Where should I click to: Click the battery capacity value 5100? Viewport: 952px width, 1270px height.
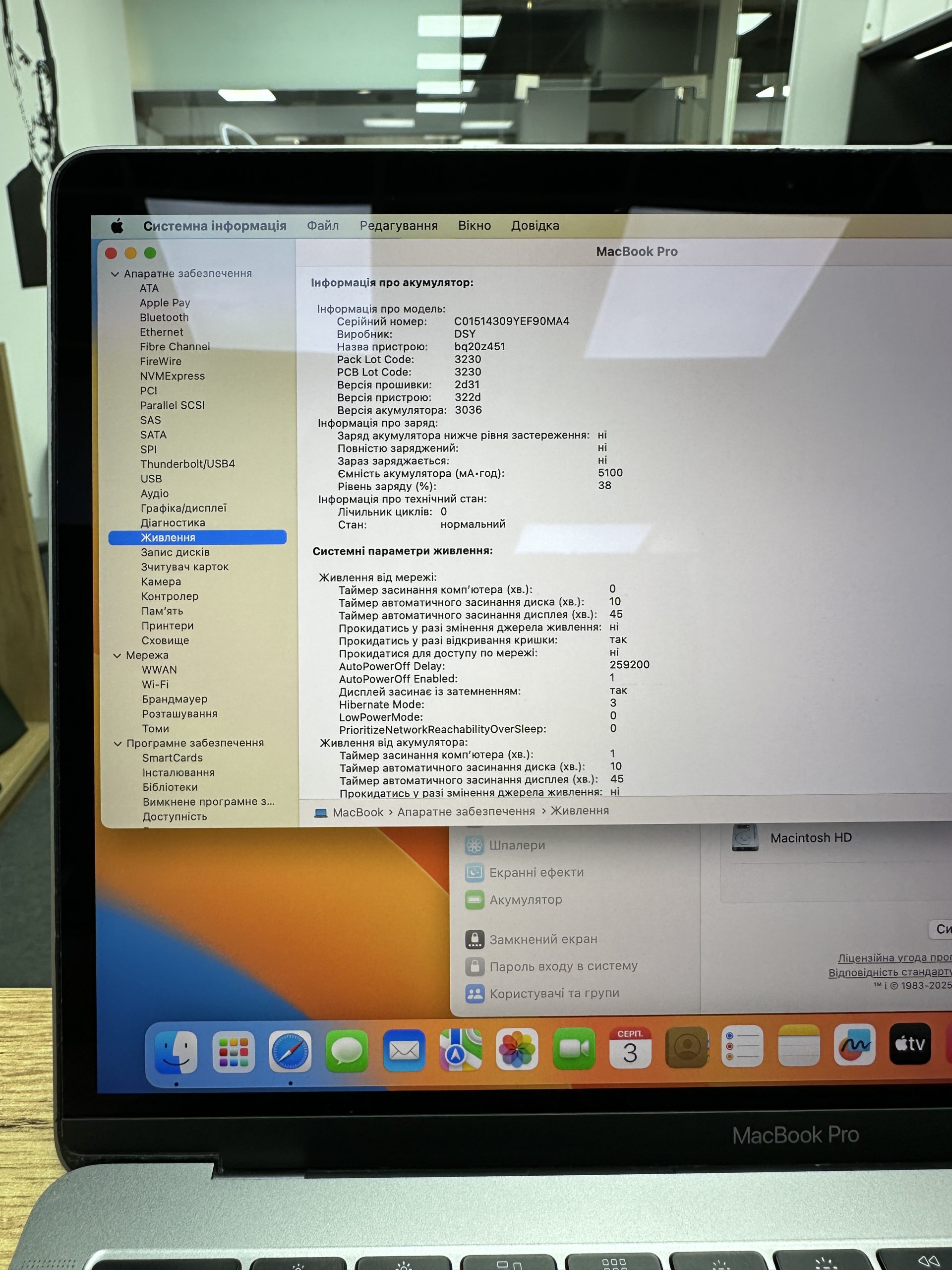coord(610,472)
